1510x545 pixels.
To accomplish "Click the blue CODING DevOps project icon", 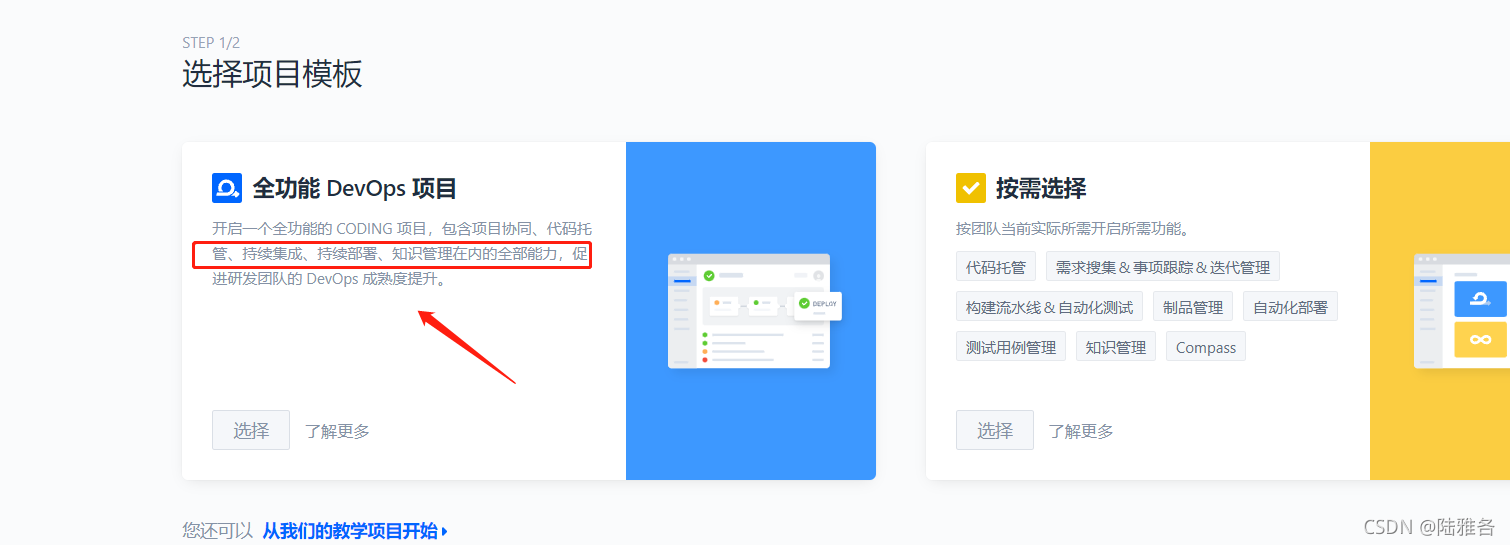I will coord(227,188).
